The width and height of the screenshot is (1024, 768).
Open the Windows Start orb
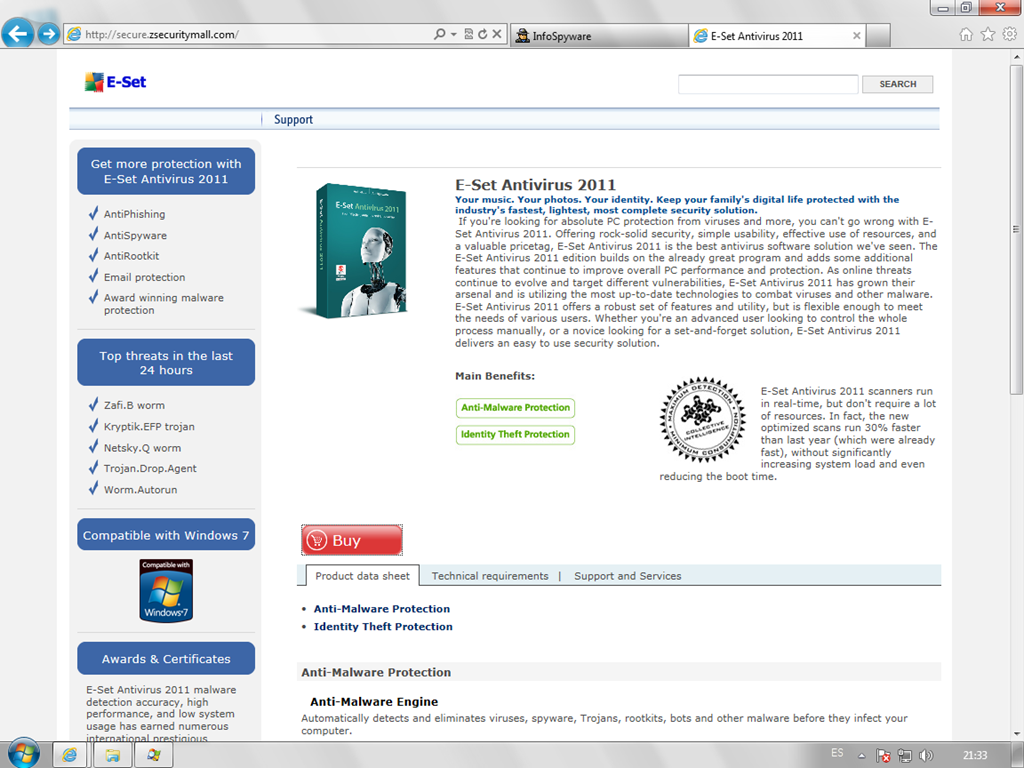click(x=24, y=755)
